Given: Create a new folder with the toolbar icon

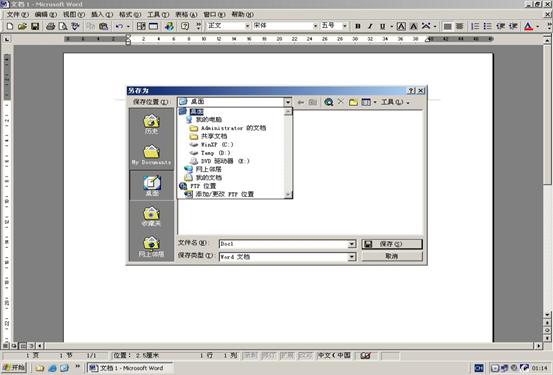Looking at the screenshot, I should click(353, 102).
